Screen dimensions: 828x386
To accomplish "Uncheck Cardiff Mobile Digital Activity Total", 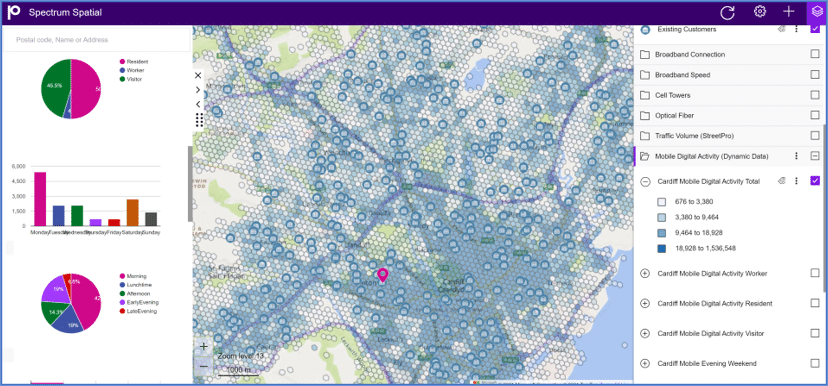I will pyautogui.click(x=815, y=181).
